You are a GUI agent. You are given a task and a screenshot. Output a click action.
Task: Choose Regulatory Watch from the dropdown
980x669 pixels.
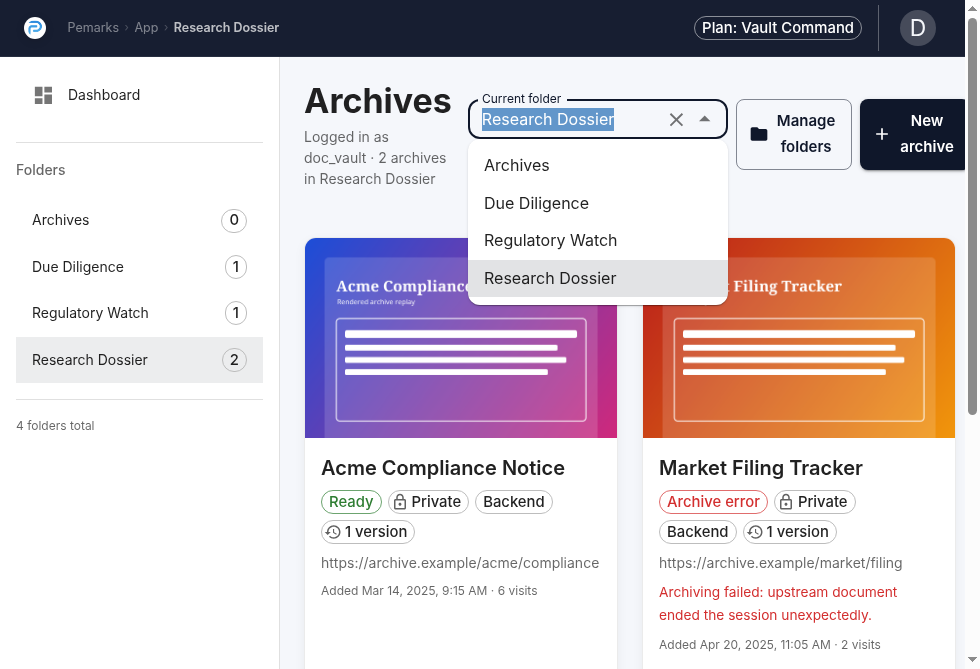[x=598, y=241]
